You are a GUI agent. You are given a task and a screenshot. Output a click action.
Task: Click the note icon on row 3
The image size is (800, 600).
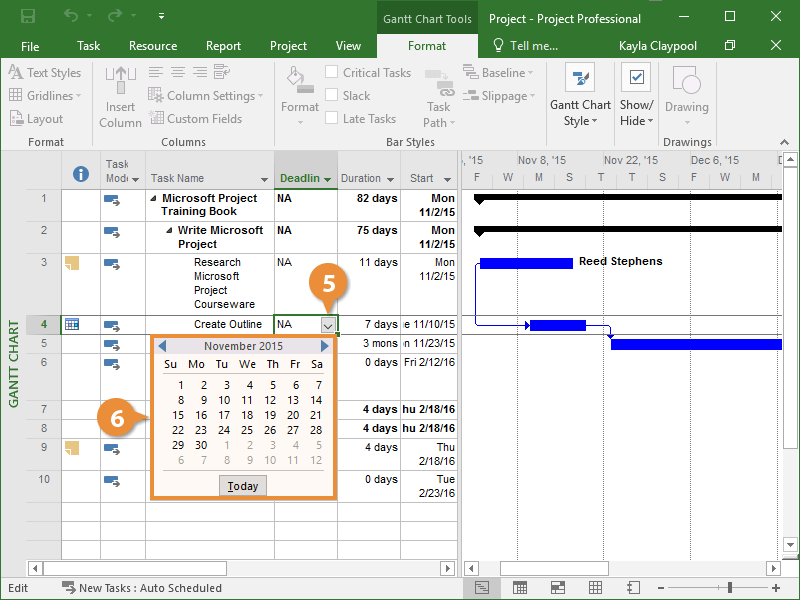[x=72, y=263]
